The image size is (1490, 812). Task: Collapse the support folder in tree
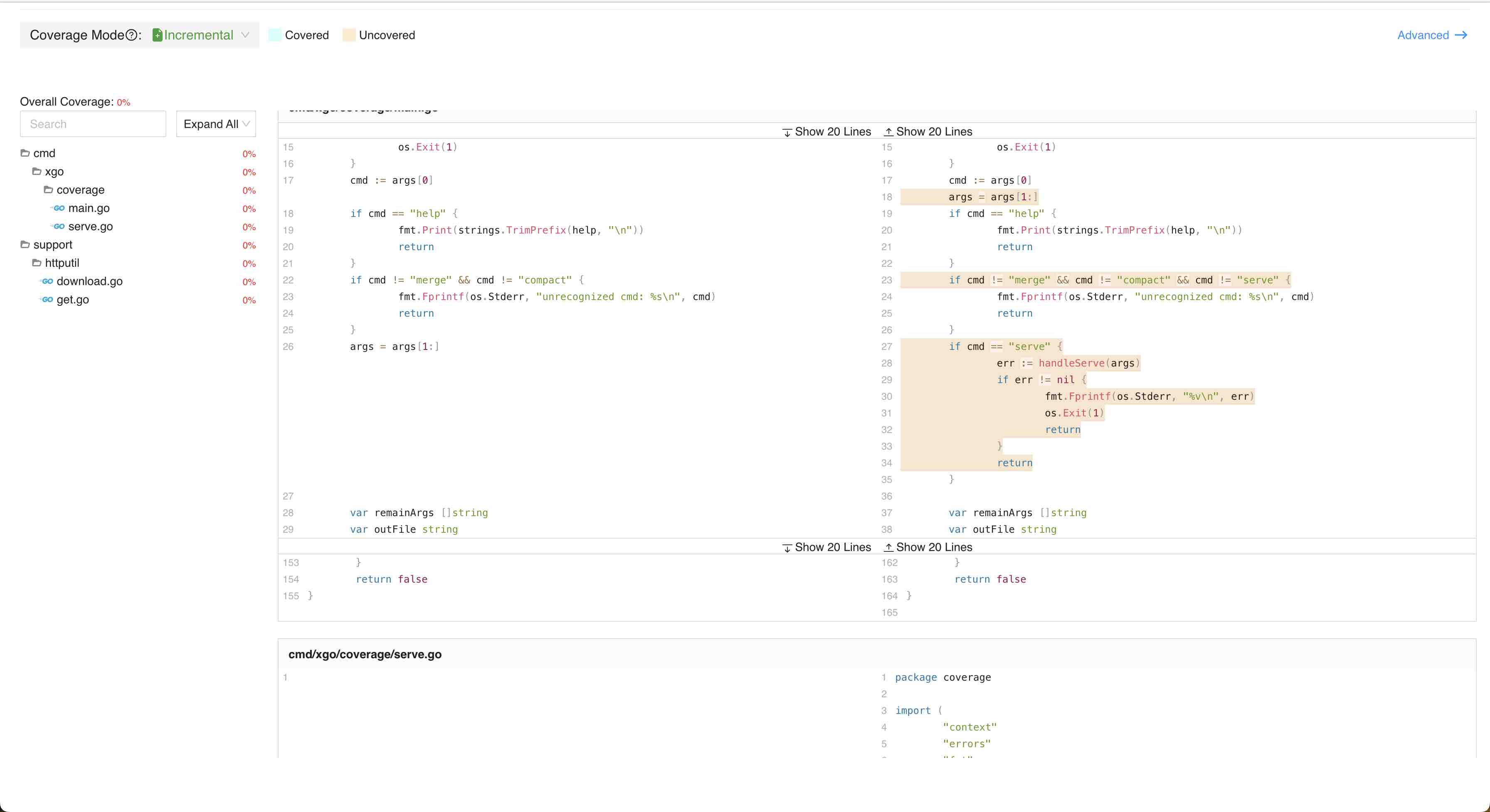25,245
